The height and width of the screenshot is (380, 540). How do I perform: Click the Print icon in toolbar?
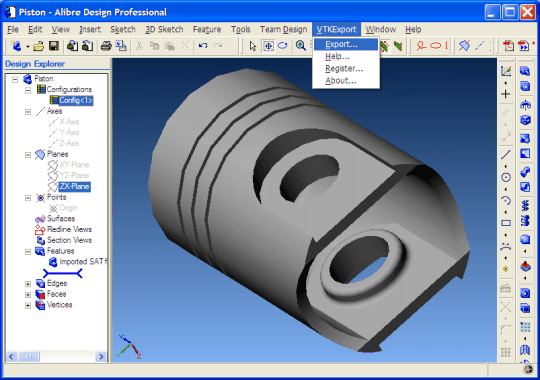pyautogui.click(x=106, y=46)
